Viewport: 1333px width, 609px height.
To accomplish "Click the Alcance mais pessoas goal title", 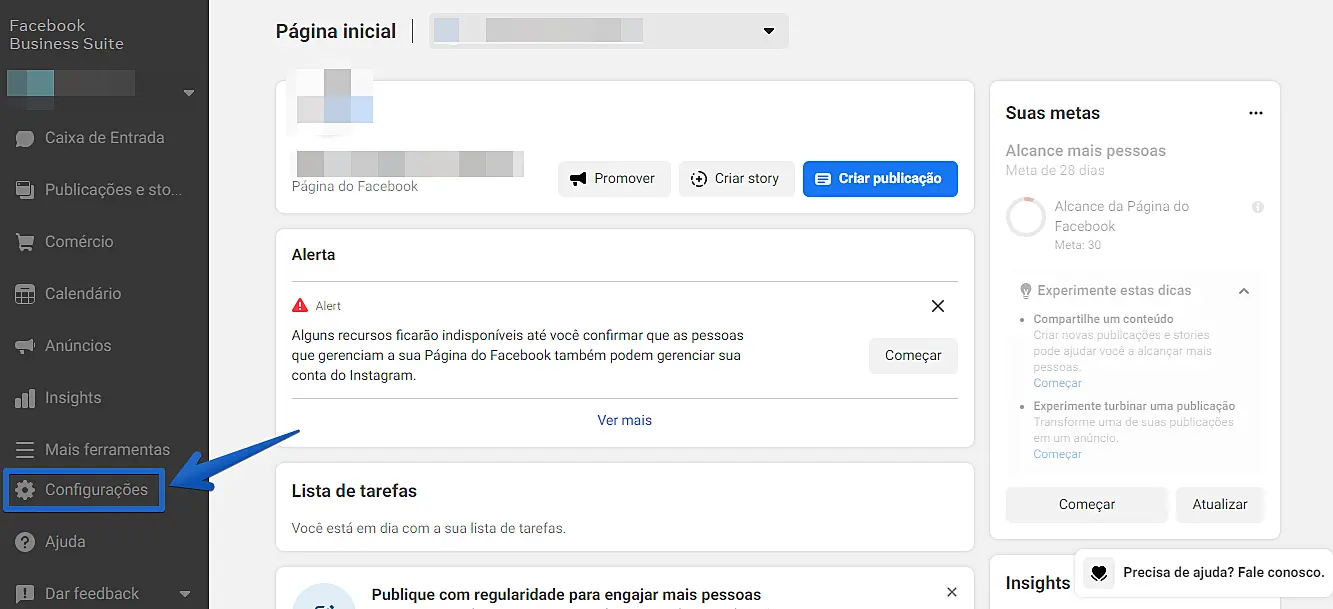I will [1086, 151].
